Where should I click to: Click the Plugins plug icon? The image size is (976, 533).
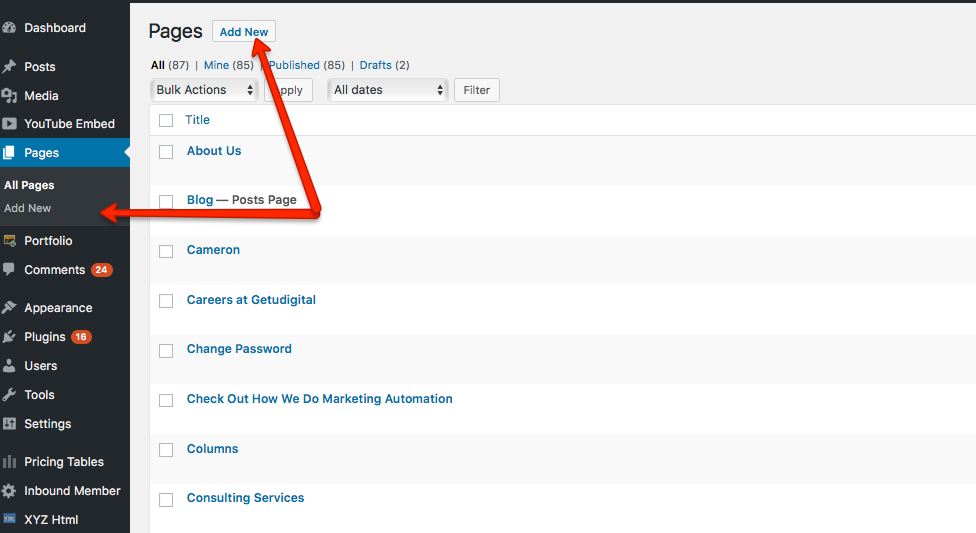pyautogui.click(x=9, y=337)
